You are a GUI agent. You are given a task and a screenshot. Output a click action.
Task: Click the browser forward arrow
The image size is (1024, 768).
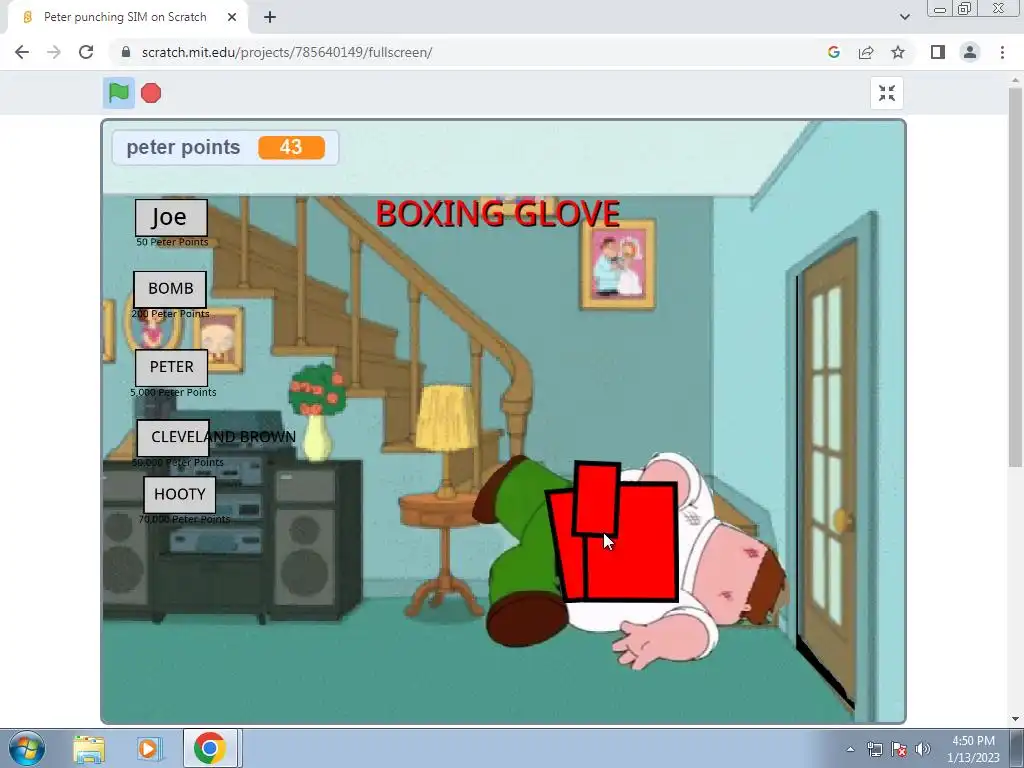(54, 52)
